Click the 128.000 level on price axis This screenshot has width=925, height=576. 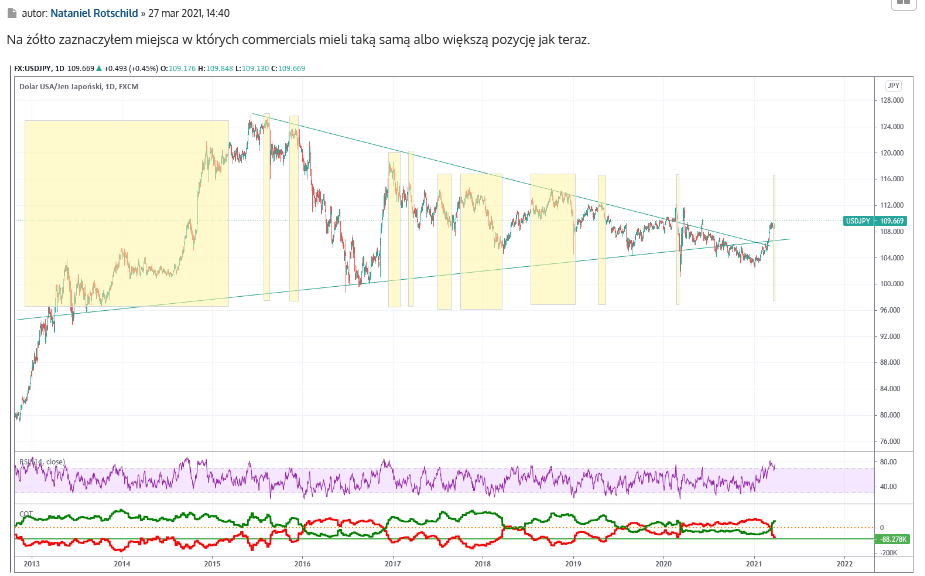tap(892, 100)
